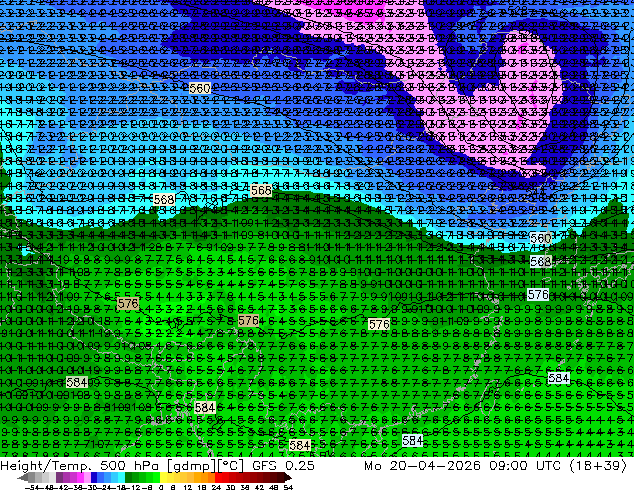Click the white 568 label between 560 and 576
634x490 pixels.
[x=541, y=262]
